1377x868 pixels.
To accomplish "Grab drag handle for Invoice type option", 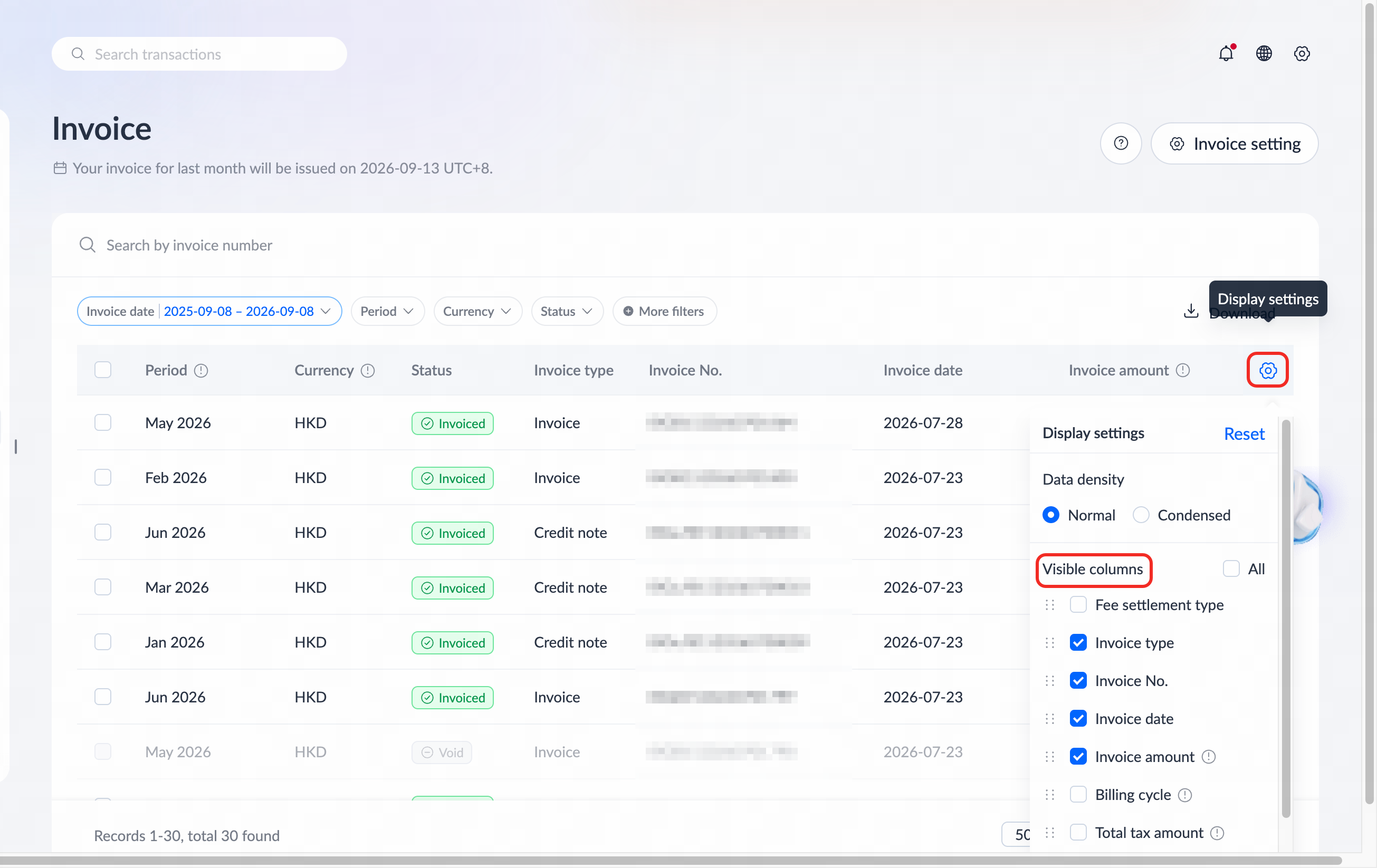I will (x=1050, y=643).
